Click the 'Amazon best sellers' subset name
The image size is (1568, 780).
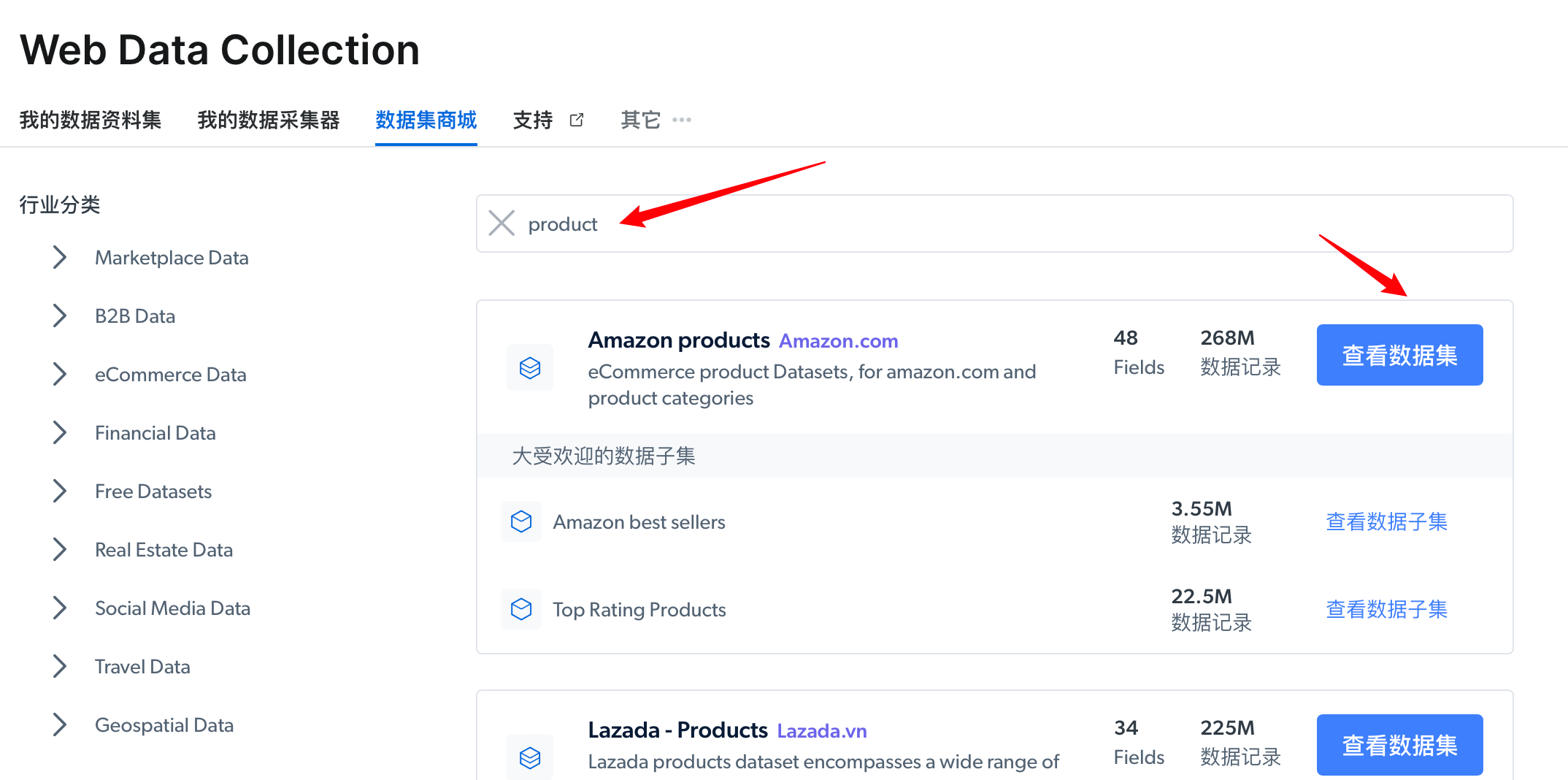pyautogui.click(x=639, y=522)
